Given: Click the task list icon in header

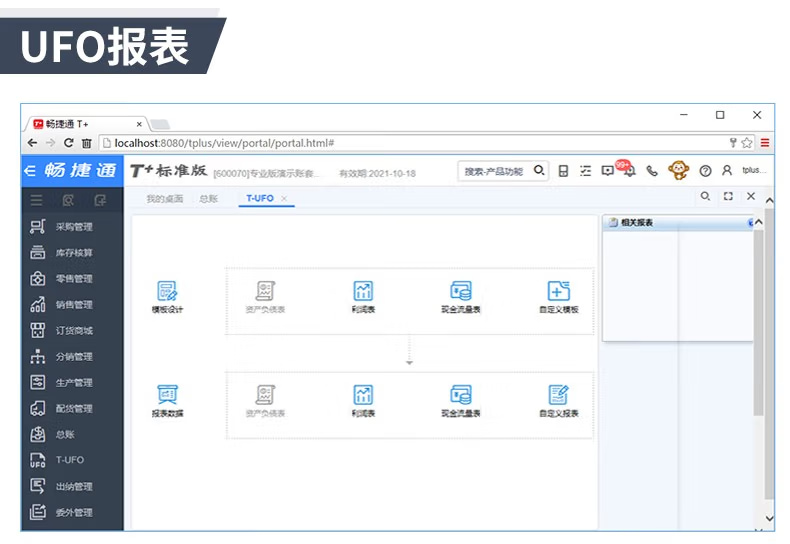Looking at the screenshot, I should pyautogui.click(x=585, y=171).
